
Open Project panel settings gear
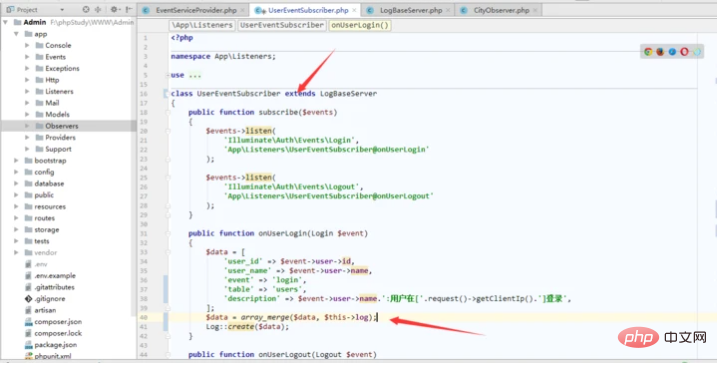114,9
